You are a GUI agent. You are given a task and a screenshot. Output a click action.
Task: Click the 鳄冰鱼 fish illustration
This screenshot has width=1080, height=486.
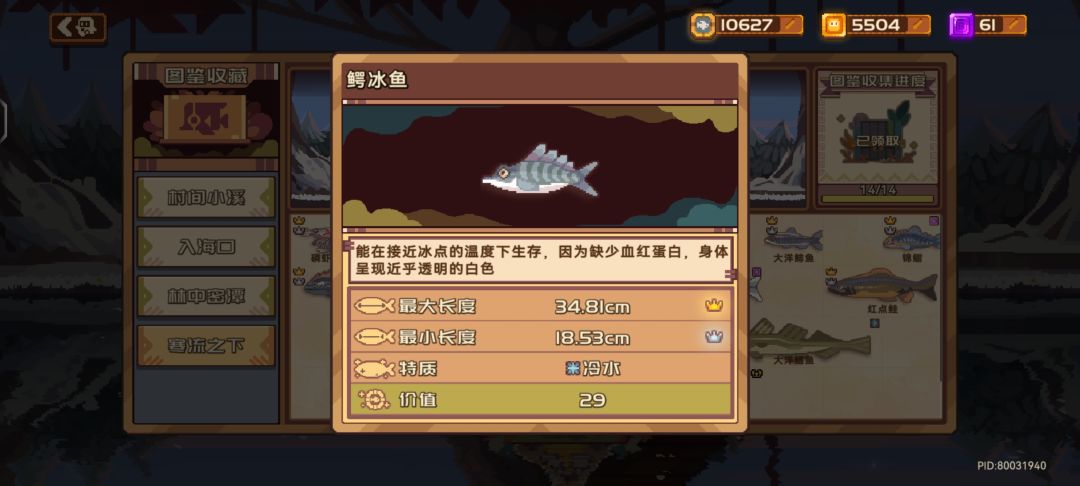pyautogui.click(x=539, y=169)
